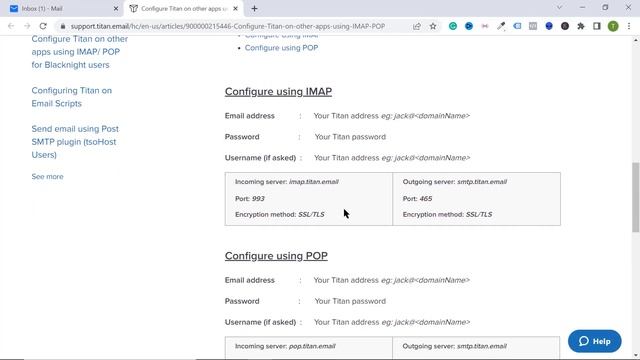This screenshot has width=640, height=360.
Task: Open the blue circular extension icon
Action: click(x=469, y=26)
